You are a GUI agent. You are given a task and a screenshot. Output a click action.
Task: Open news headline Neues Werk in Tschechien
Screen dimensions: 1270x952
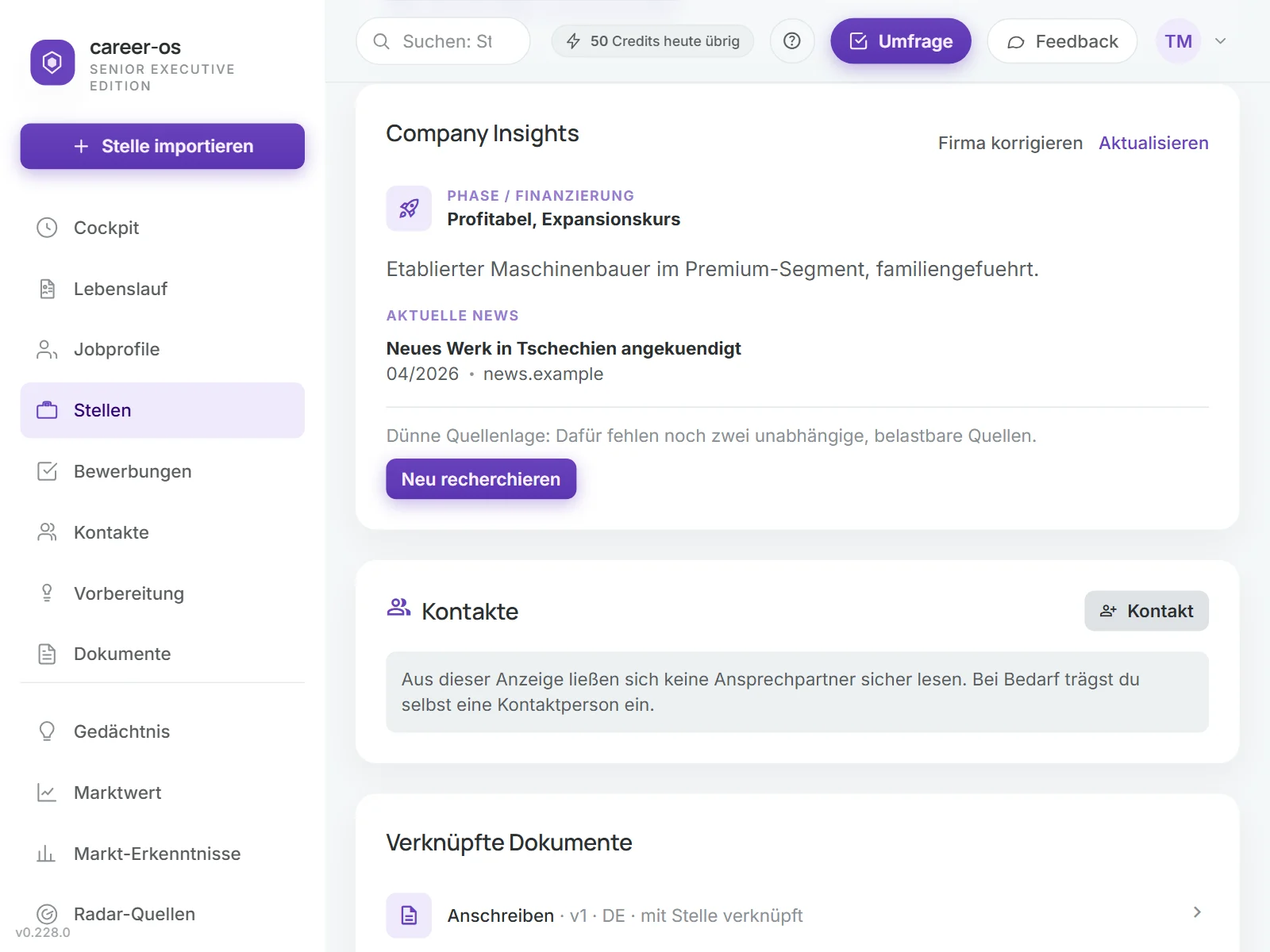tap(564, 348)
